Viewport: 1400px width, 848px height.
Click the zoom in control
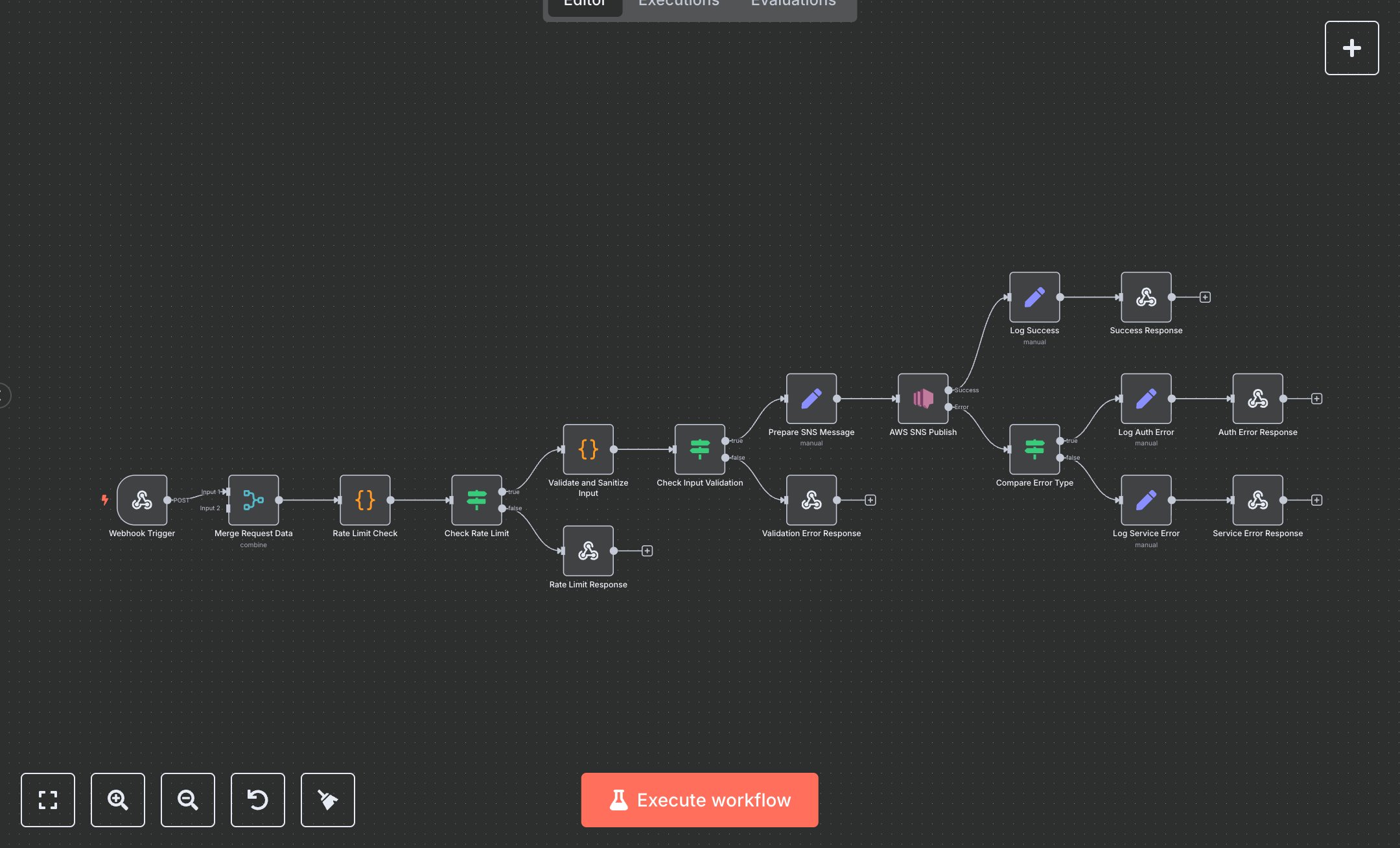point(117,800)
